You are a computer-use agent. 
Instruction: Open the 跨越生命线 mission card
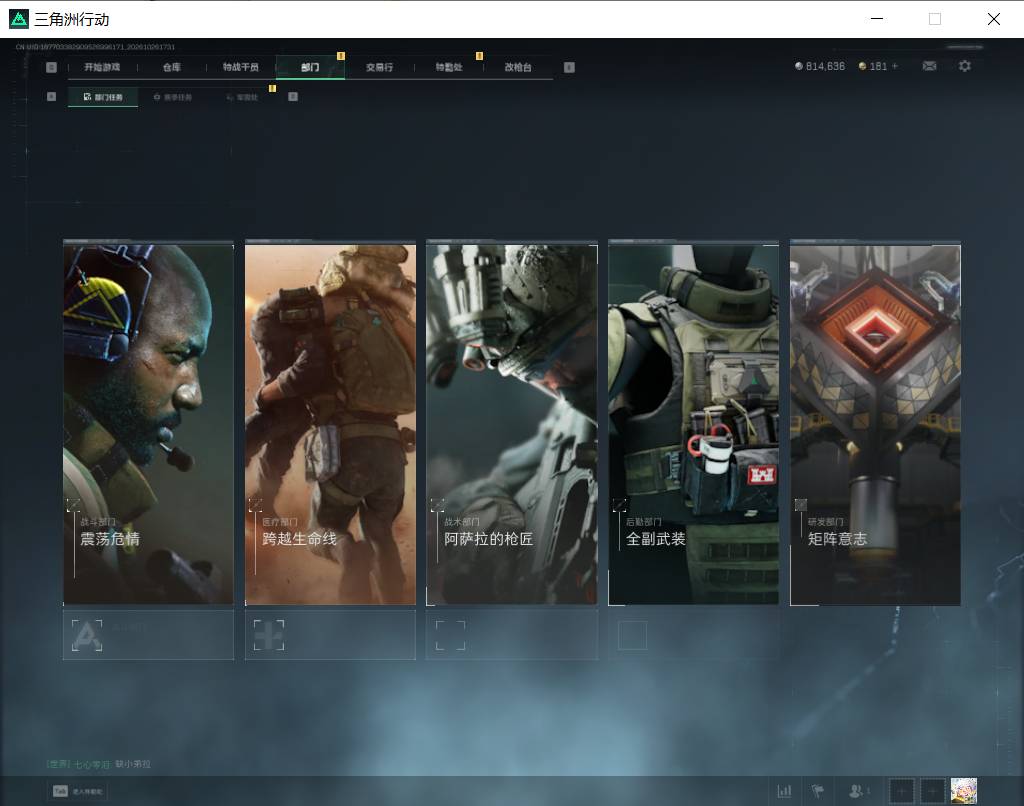pos(330,423)
